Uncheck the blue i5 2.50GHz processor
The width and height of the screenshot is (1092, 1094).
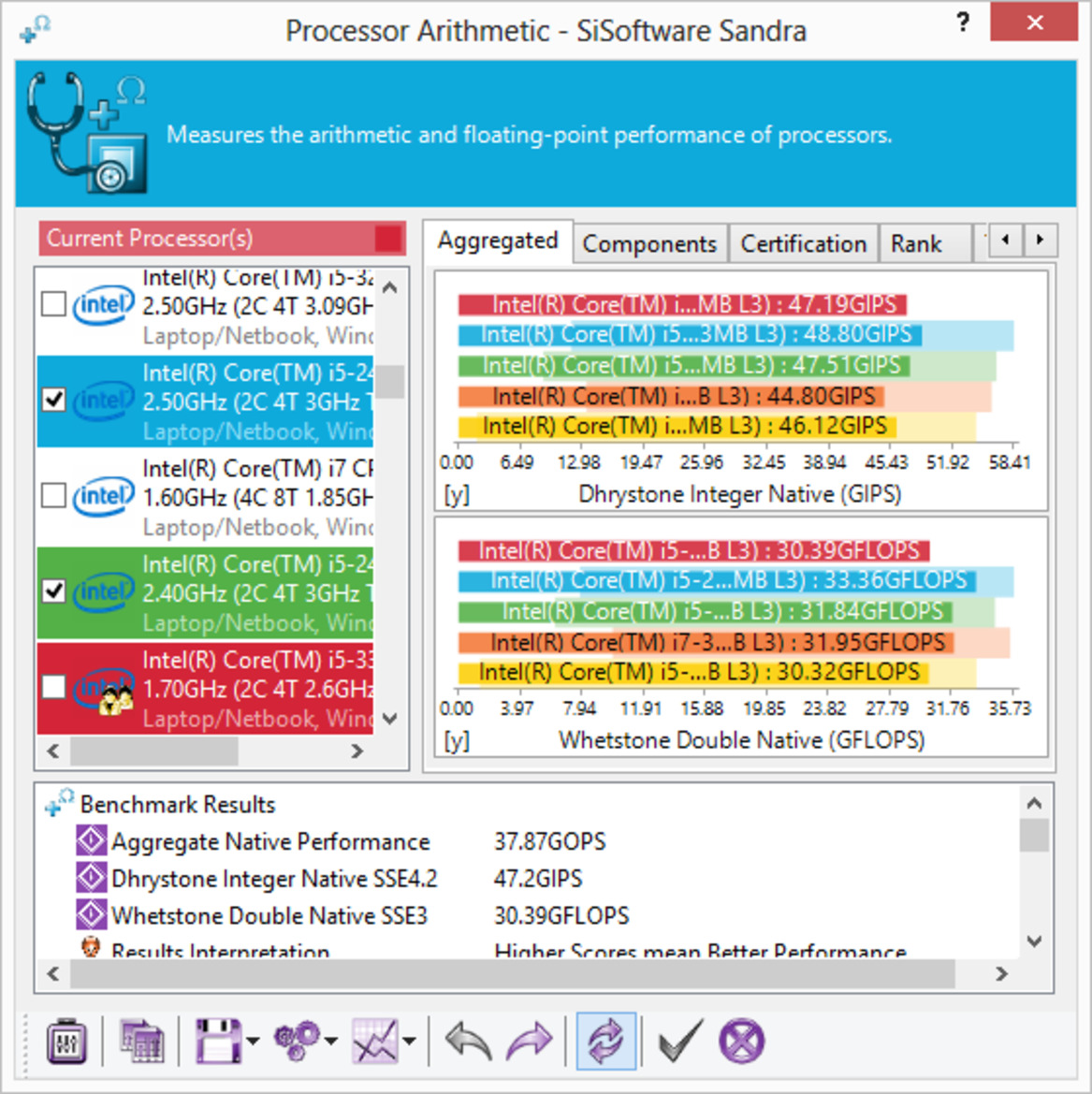pyautogui.click(x=53, y=400)
